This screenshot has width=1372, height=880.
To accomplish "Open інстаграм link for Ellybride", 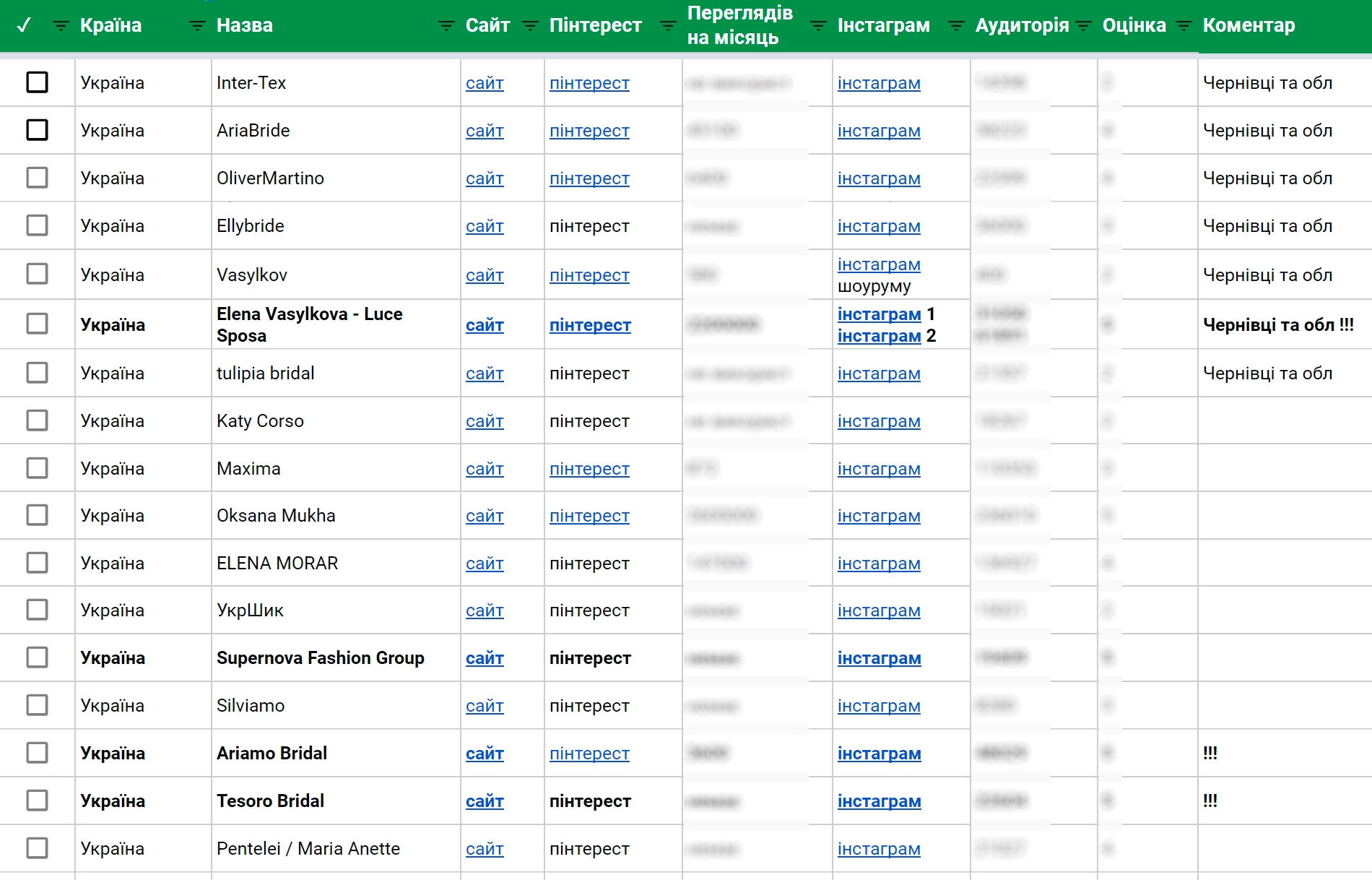I will tap(879, 226).
